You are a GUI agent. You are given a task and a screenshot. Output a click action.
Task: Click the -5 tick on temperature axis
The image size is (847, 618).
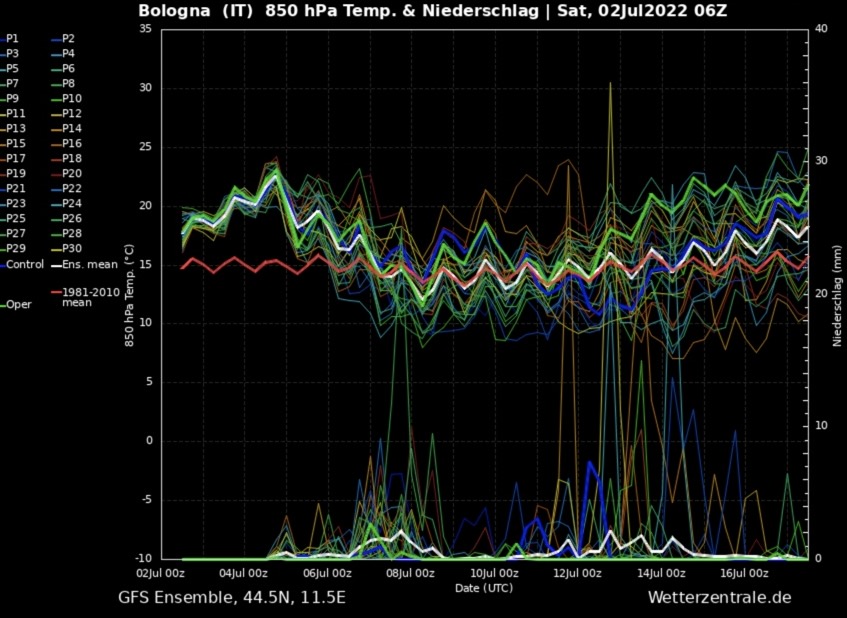tap(147, 500)
